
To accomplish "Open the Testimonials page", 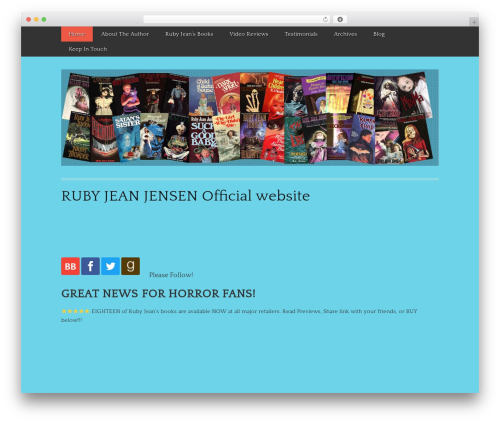I will 301,34.
